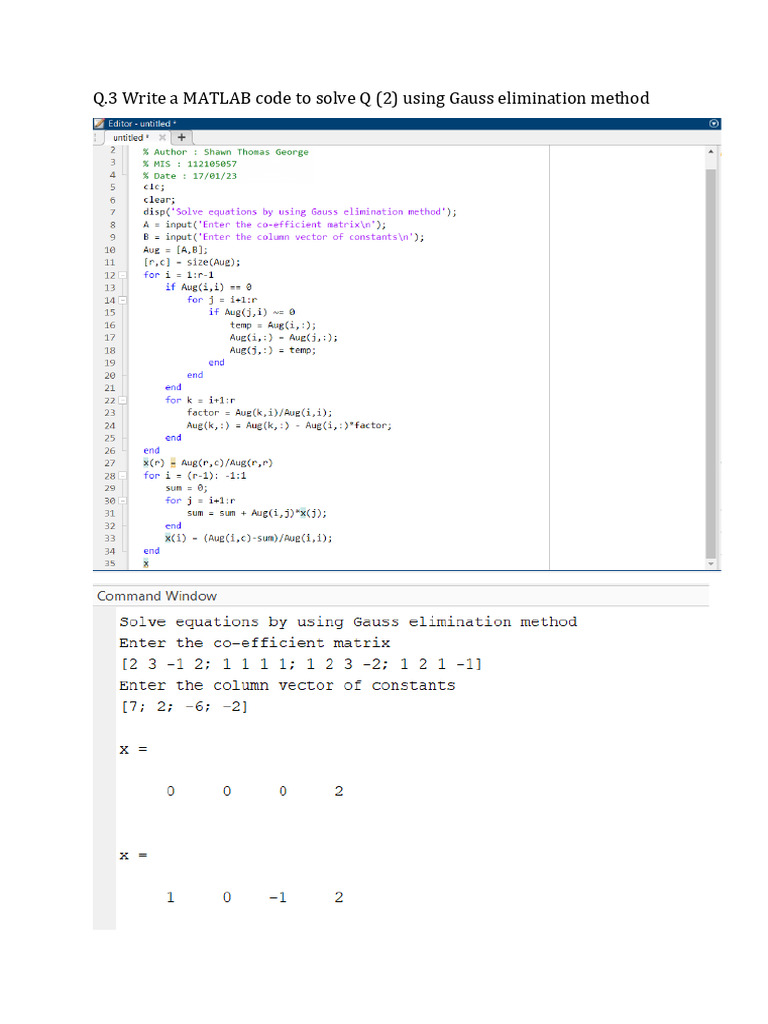Click the coefficient matrix entry in Command Window

(301, 664)
